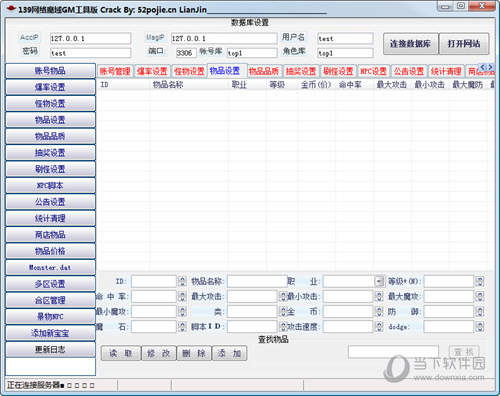Image resolution: width=500 pixels, height=396 pixels.
Task: Click the MsgIP address input field
Action: click(224, 38)
